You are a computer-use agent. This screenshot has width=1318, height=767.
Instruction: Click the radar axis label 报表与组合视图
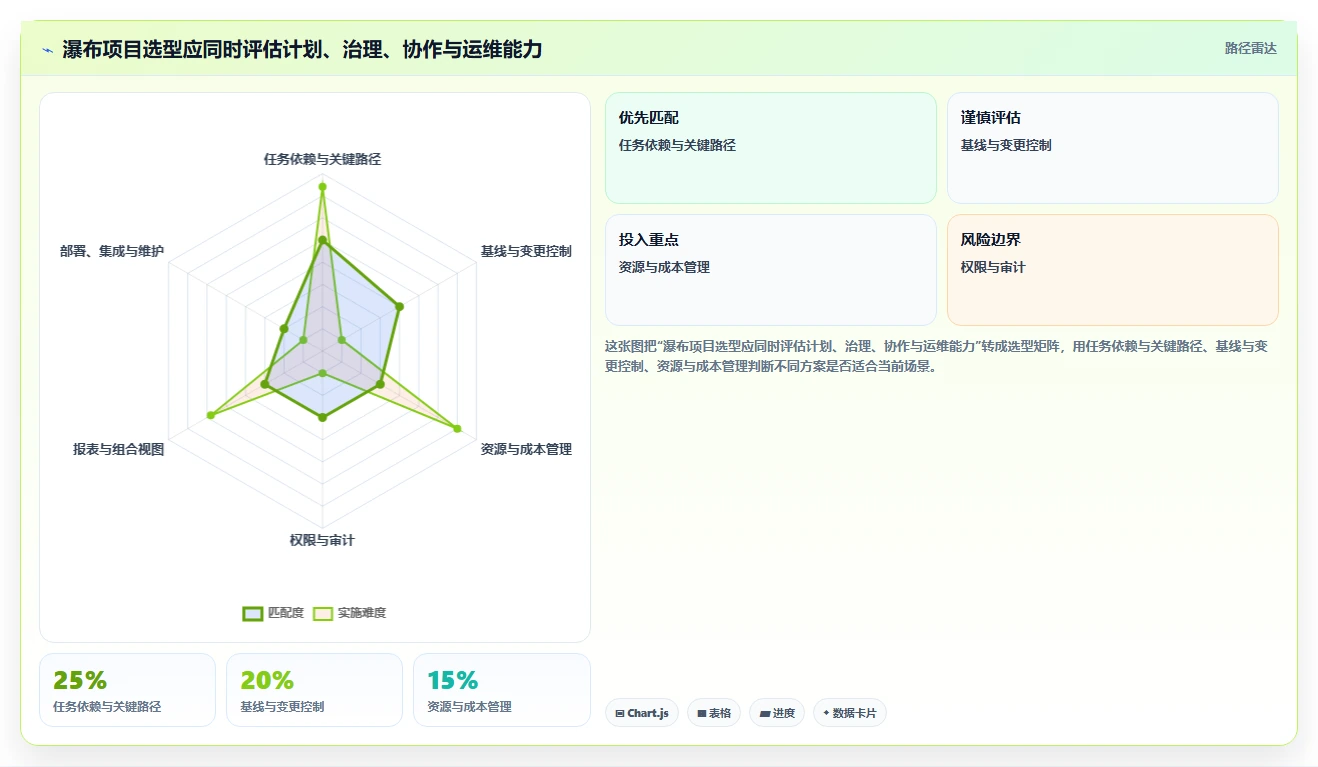(x=118, y=450)
